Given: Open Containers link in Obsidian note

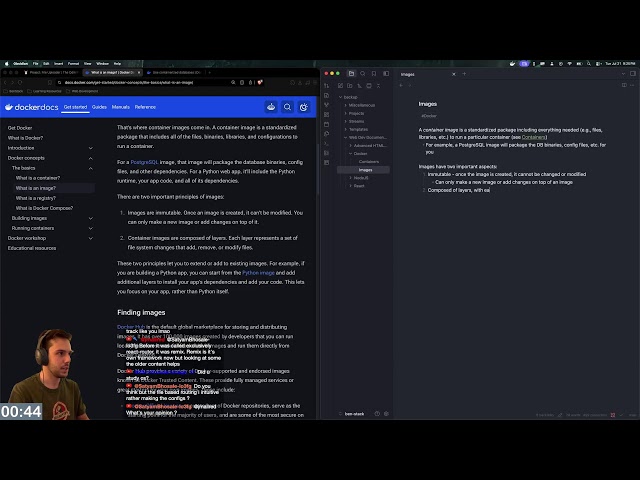Looking at the screenshot, I should [533, 137].
